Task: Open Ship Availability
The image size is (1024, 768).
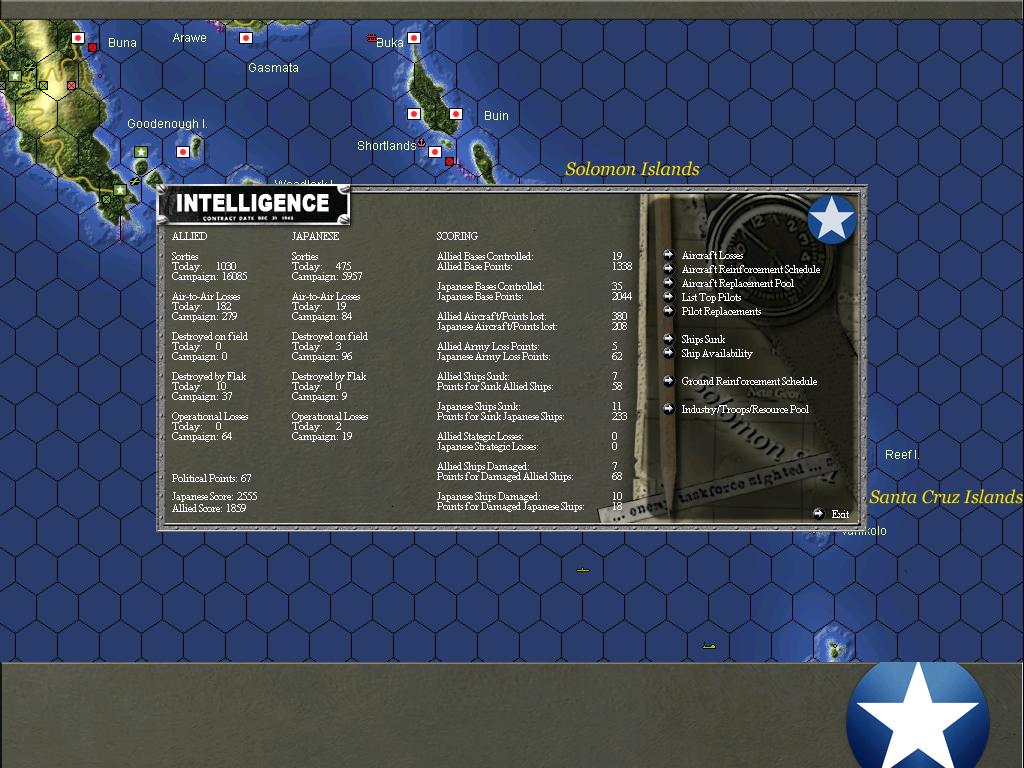Action: tap(716, 353)
